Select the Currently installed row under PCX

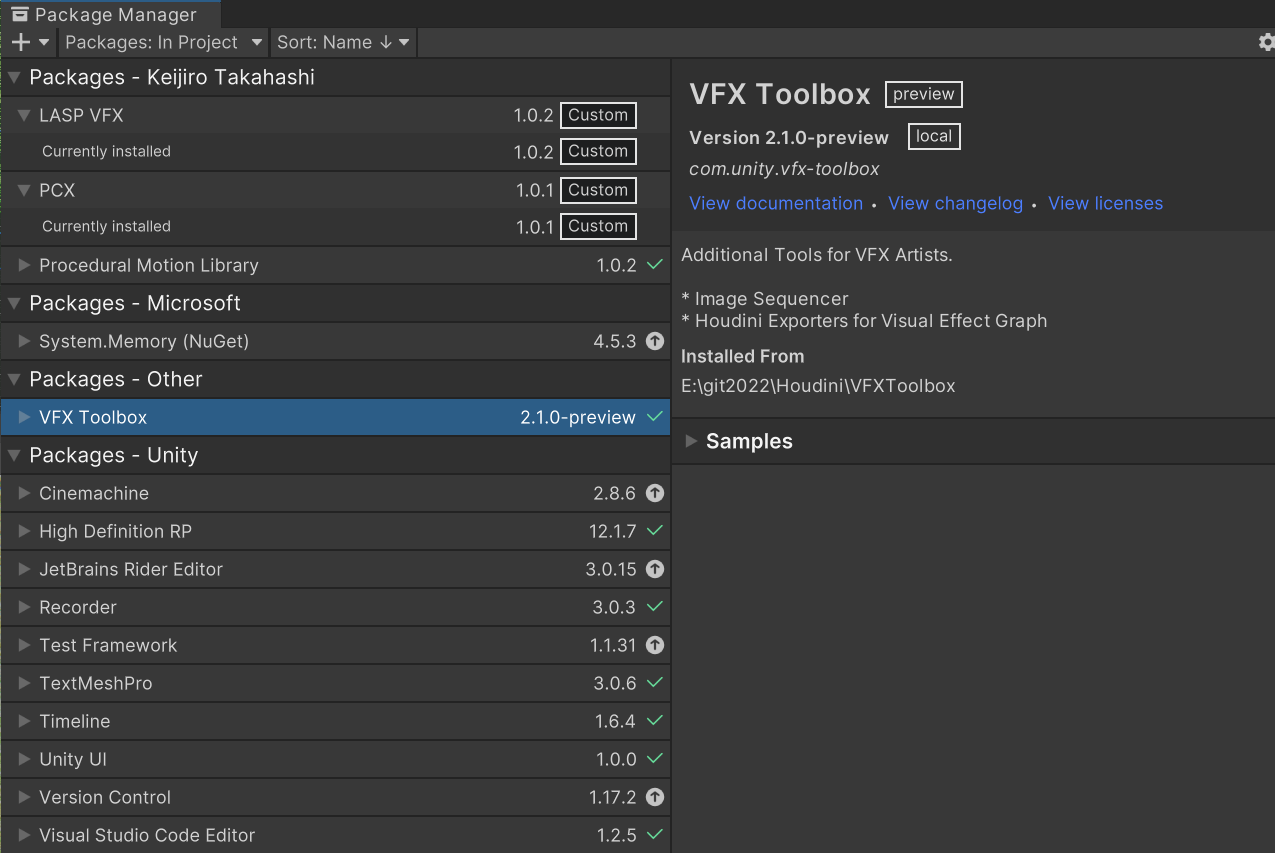pos(335,227)
